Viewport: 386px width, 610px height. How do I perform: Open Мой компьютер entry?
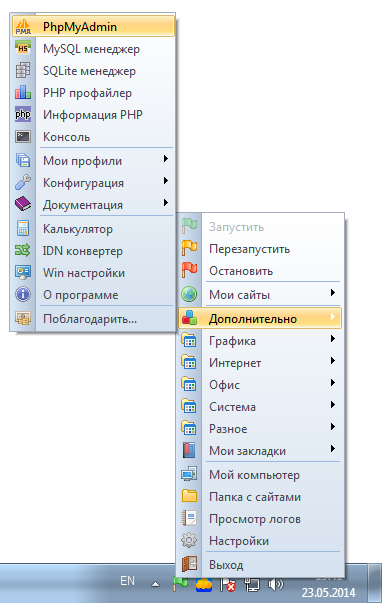(x=260, y=475)
